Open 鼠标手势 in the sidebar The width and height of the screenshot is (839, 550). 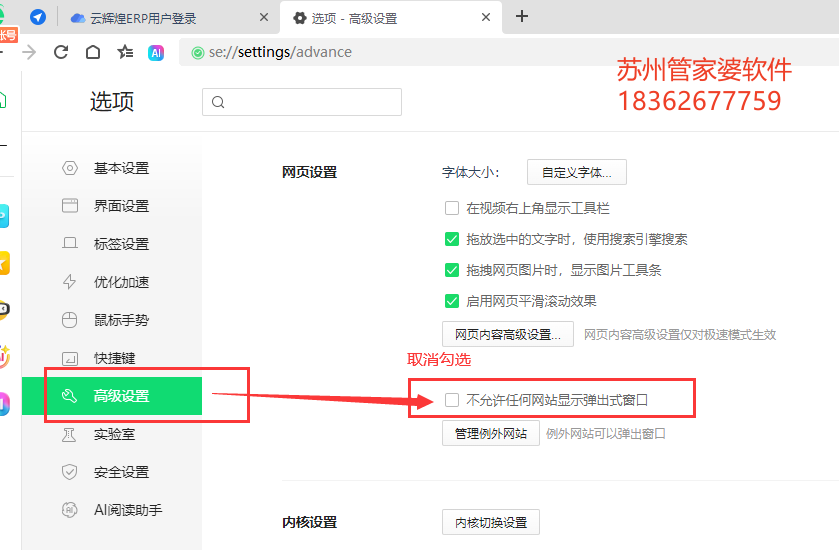point(112,320)
